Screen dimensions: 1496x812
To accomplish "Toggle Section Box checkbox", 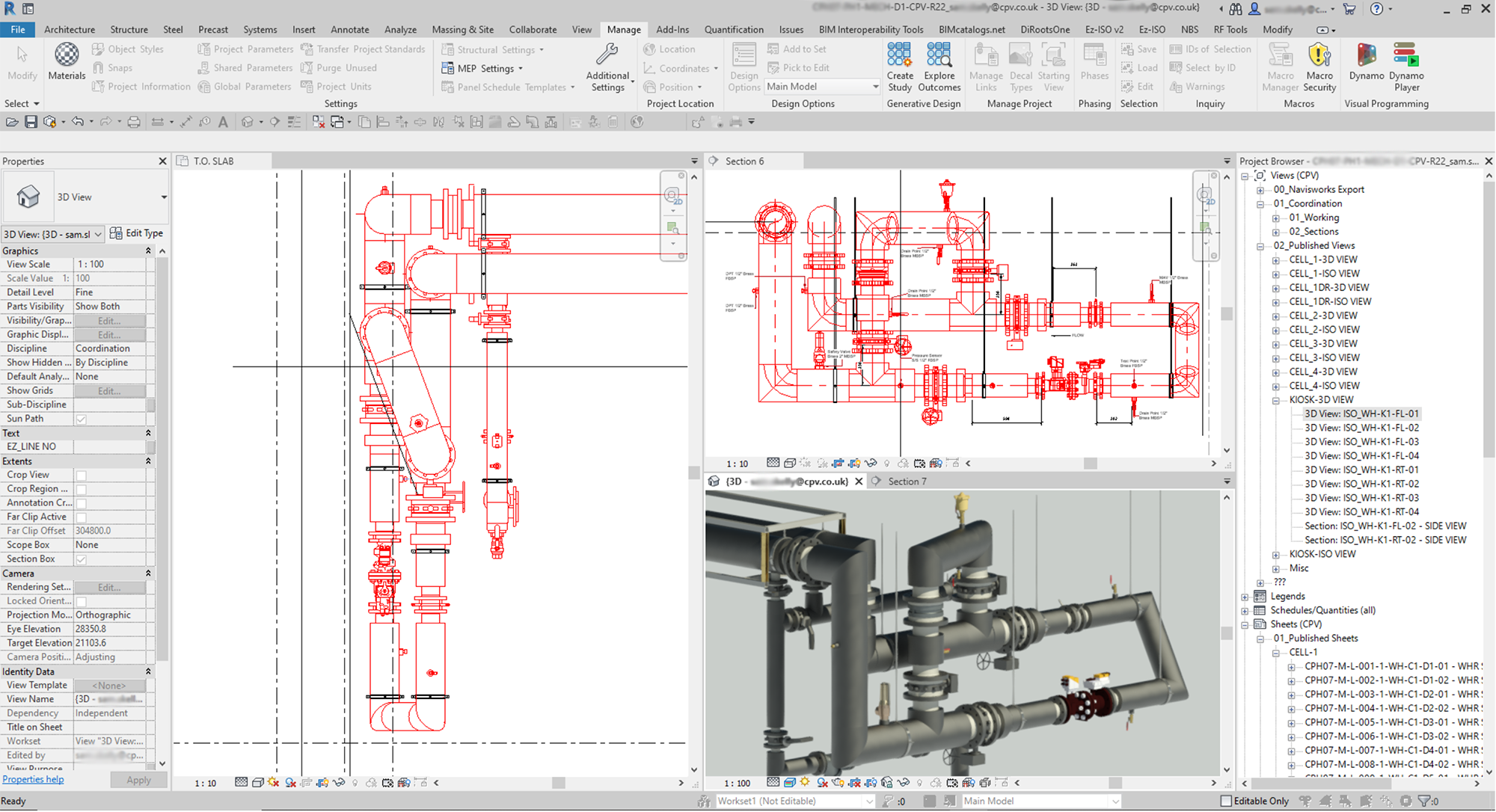I will point(82,559).
